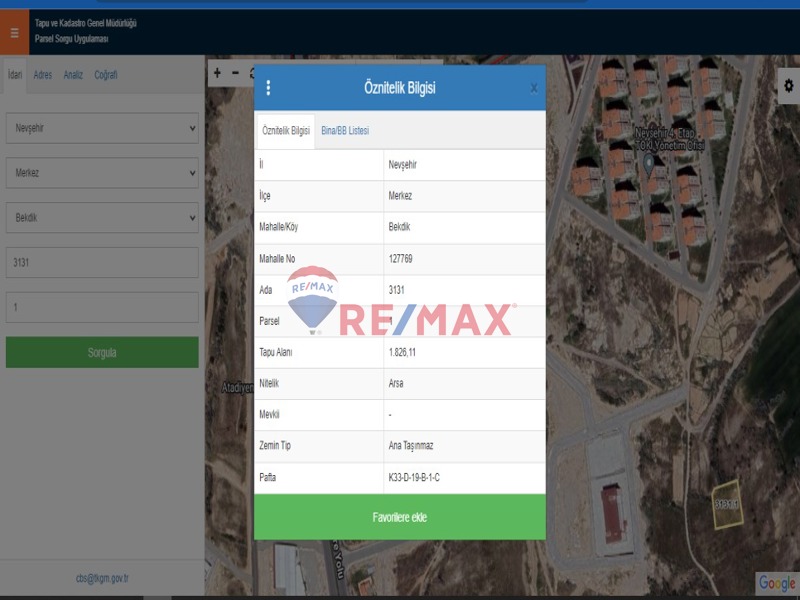Viewport: 800px width, 600px height.
Task: Click the cbs@tkgm.gov.tr email link
Action: tap(102, 578)
